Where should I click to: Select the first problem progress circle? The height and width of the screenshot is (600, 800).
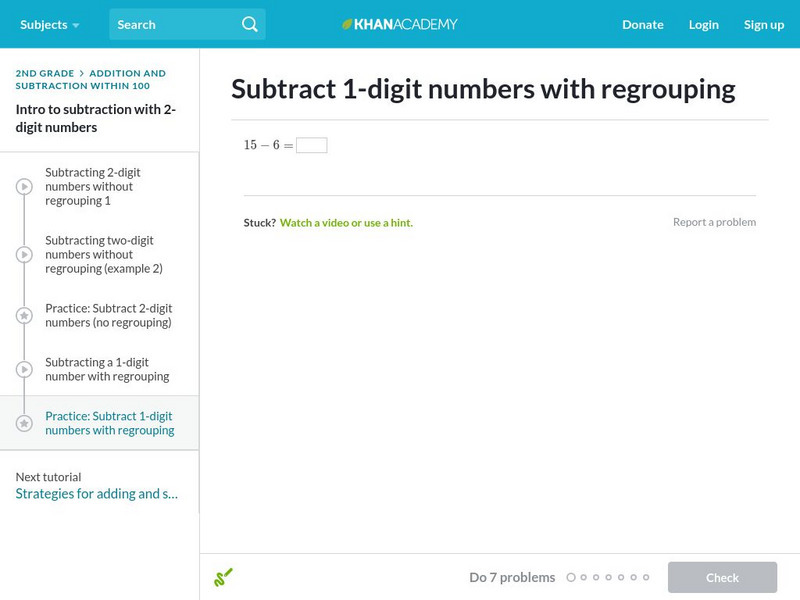point(571,577)
